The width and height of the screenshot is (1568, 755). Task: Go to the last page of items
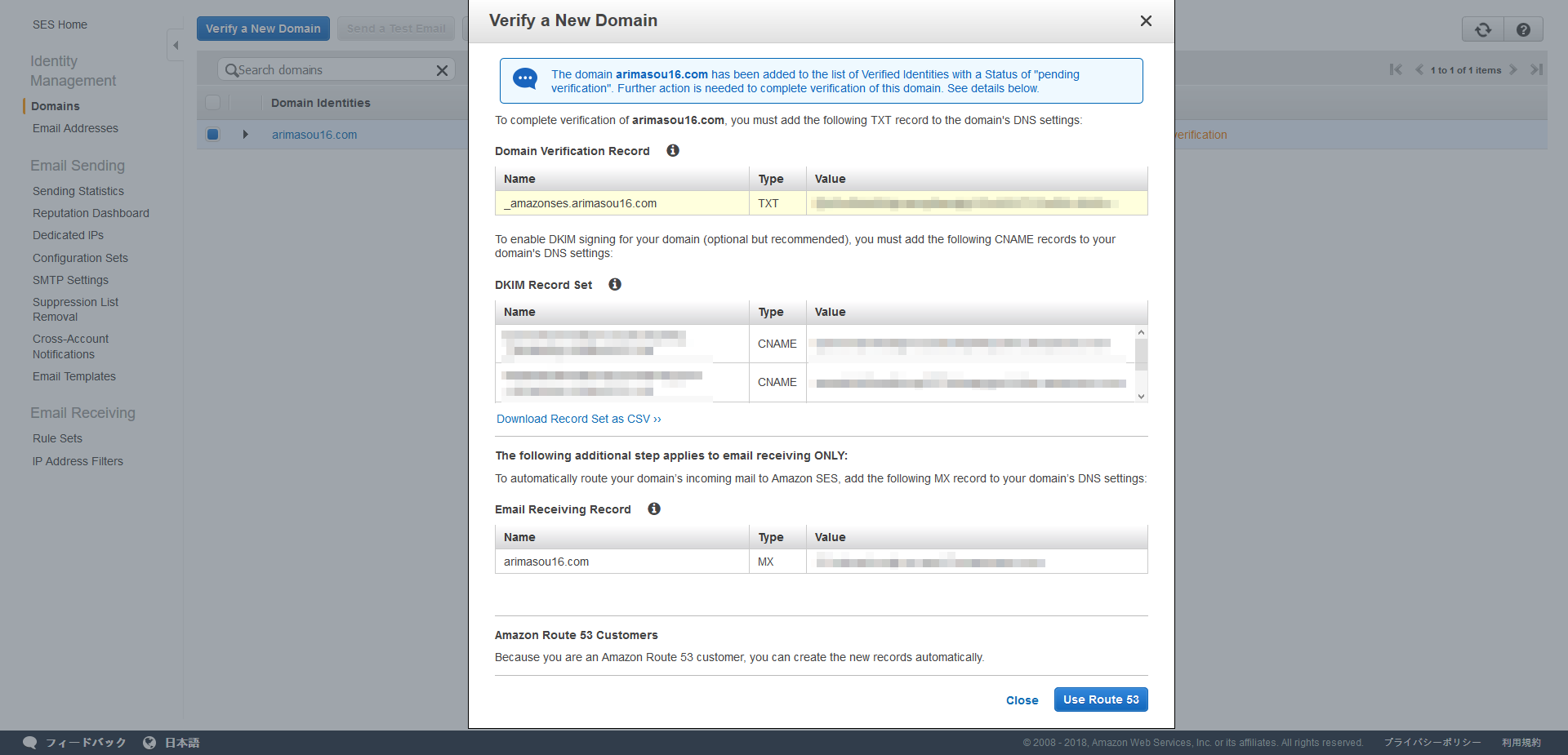(x=1536, y=70)
